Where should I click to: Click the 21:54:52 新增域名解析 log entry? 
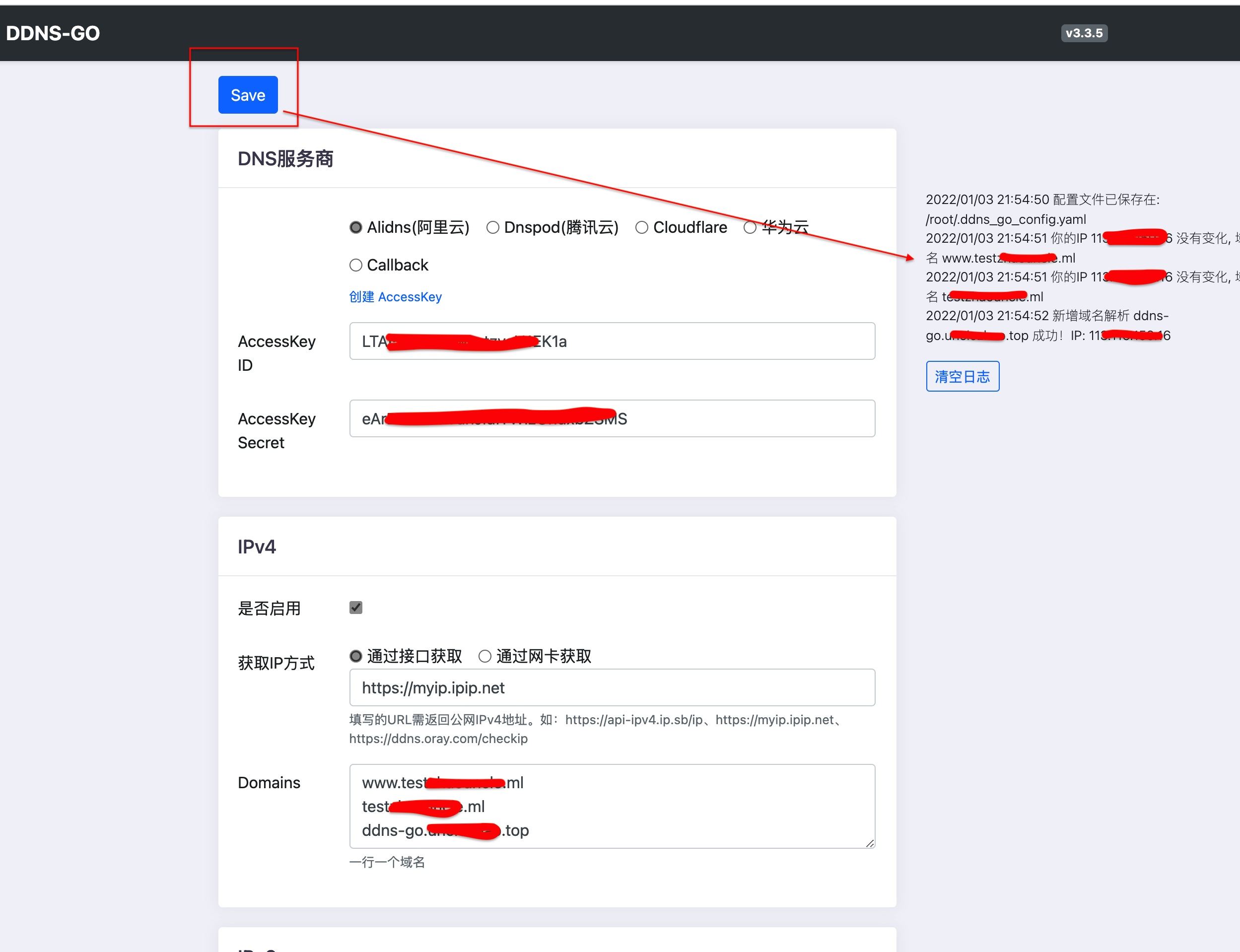[x=1048, y=325]
